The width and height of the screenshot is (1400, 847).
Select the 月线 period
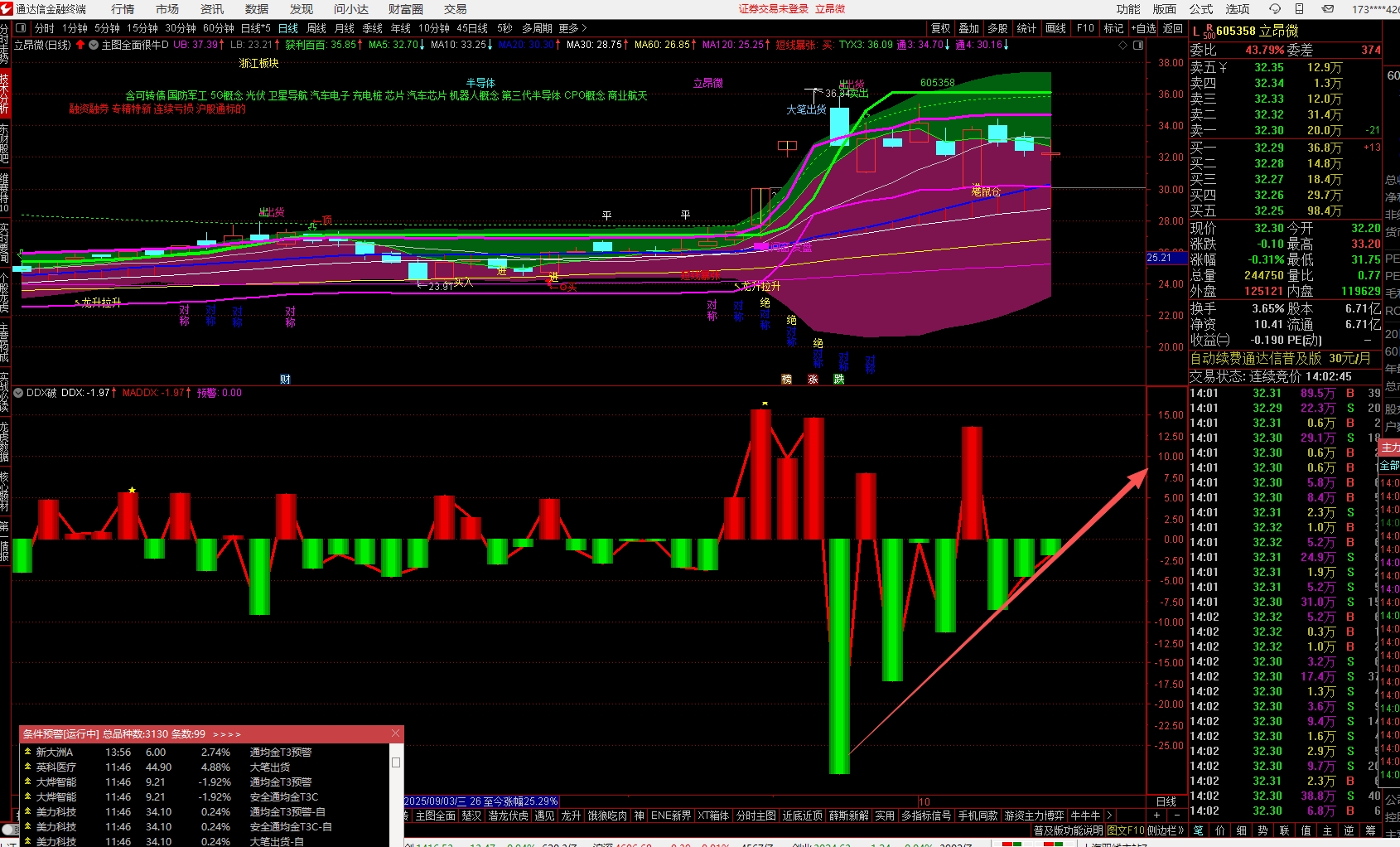pyautogui.click(x=345, y=28)
